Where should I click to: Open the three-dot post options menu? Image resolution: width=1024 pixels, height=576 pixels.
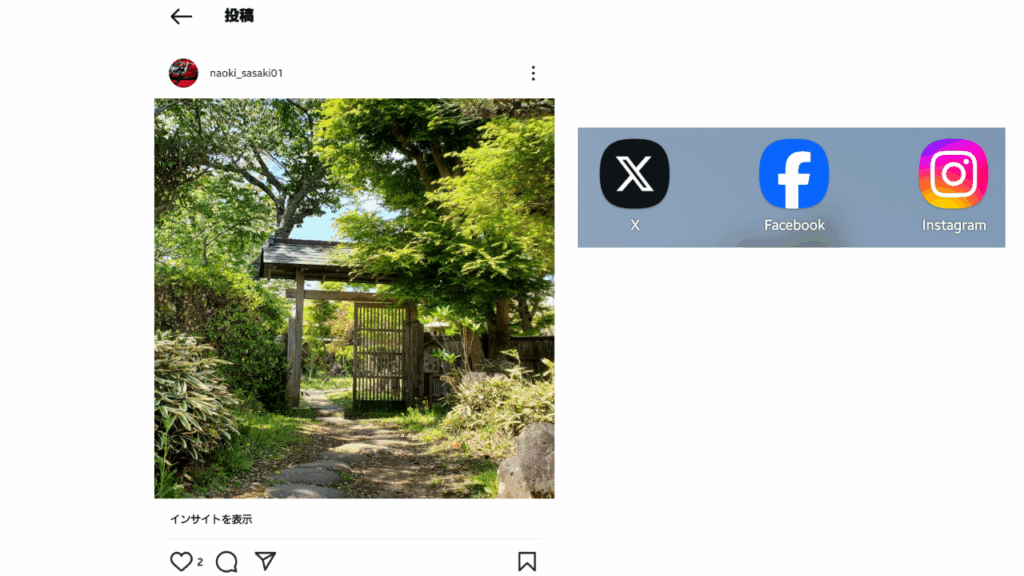(x=533, y=73)
